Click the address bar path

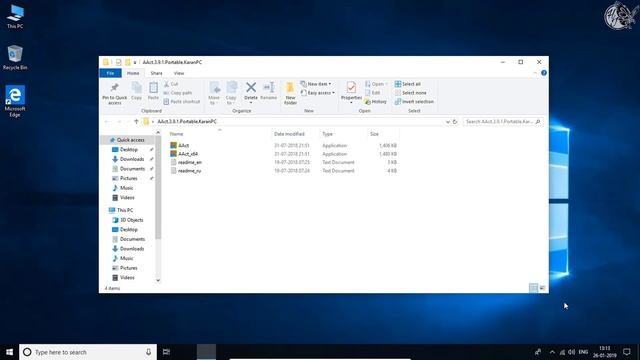[187, 122]
